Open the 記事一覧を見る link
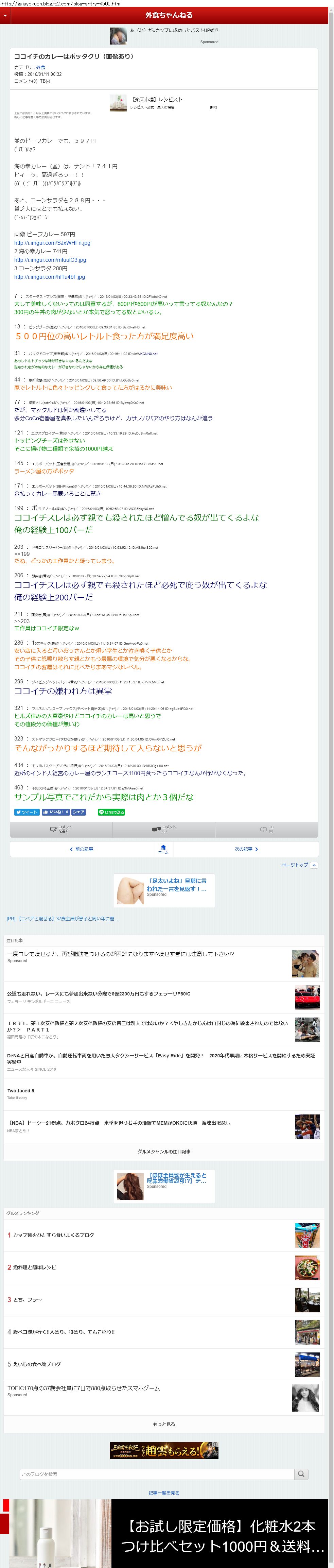The image size is (334, 1568). click(x=164, y=1493)
